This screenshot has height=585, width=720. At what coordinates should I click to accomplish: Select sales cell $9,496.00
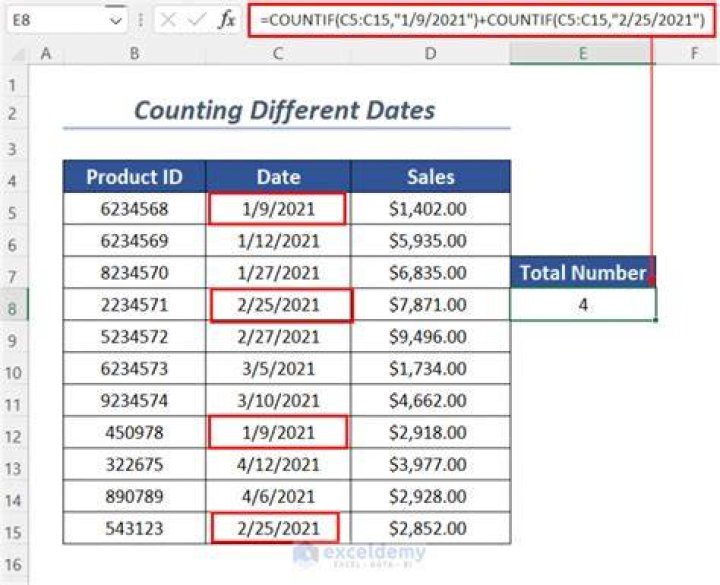430,337
